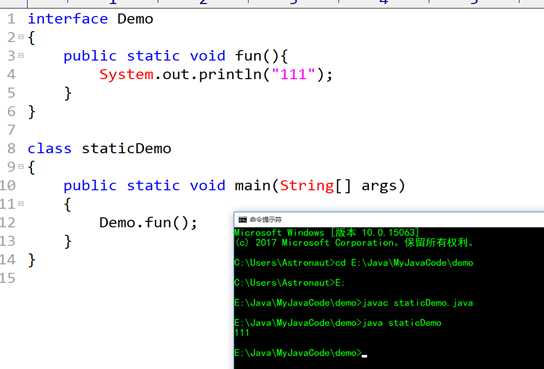Click the command prompt window title icon

click(243, 220)
